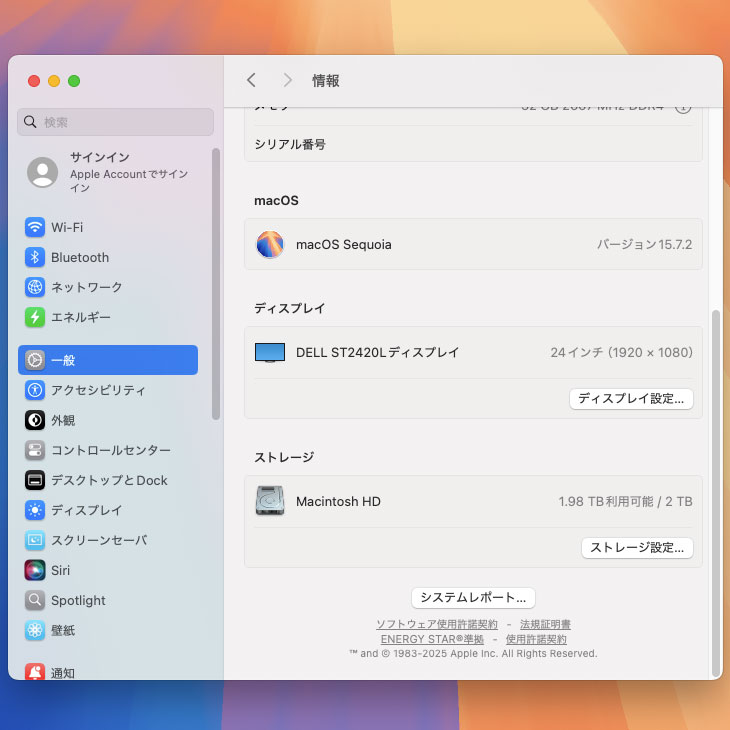This screenshot has width=730, height=730.
Task: Open スクリーンセーバ screen saver settings
Action: [98, 540]
